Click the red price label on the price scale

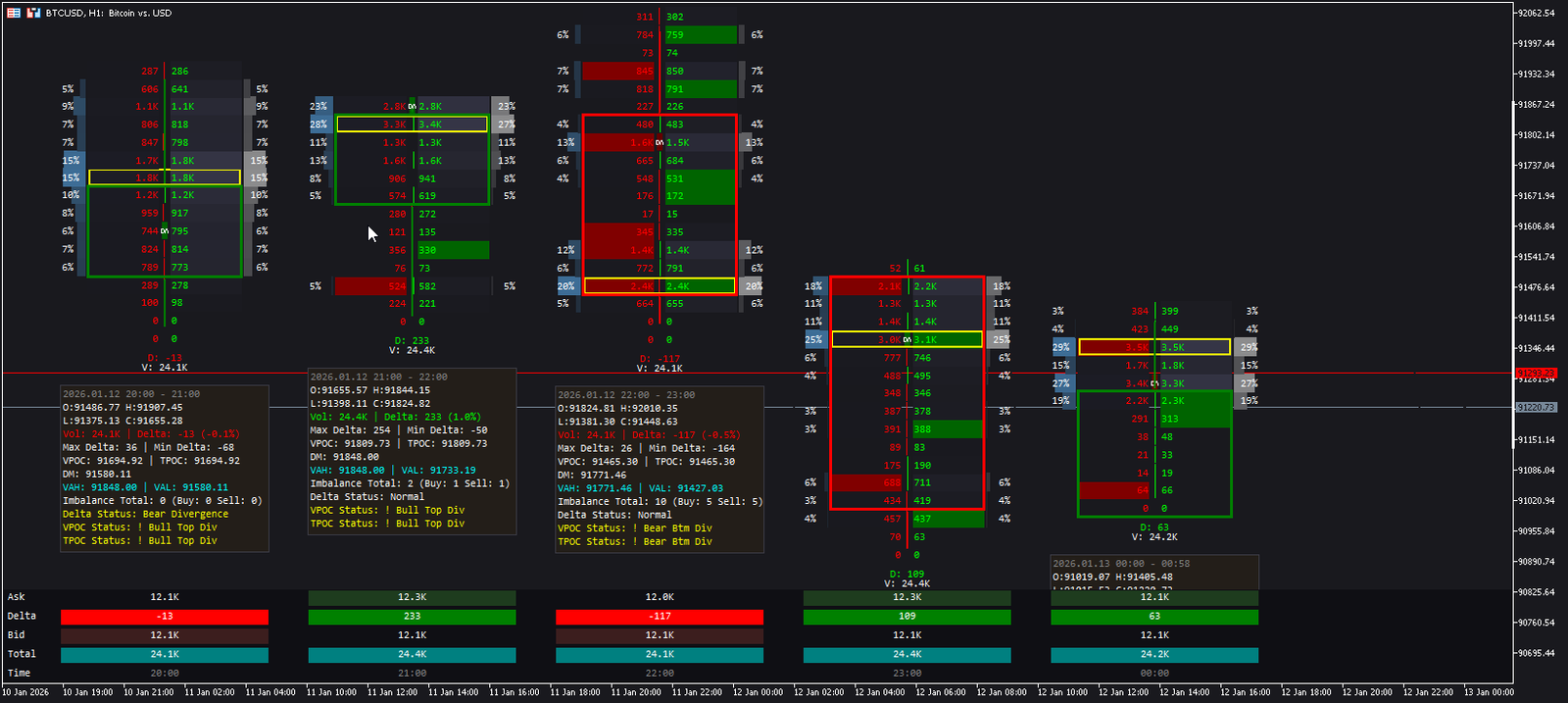point(1535,374)
